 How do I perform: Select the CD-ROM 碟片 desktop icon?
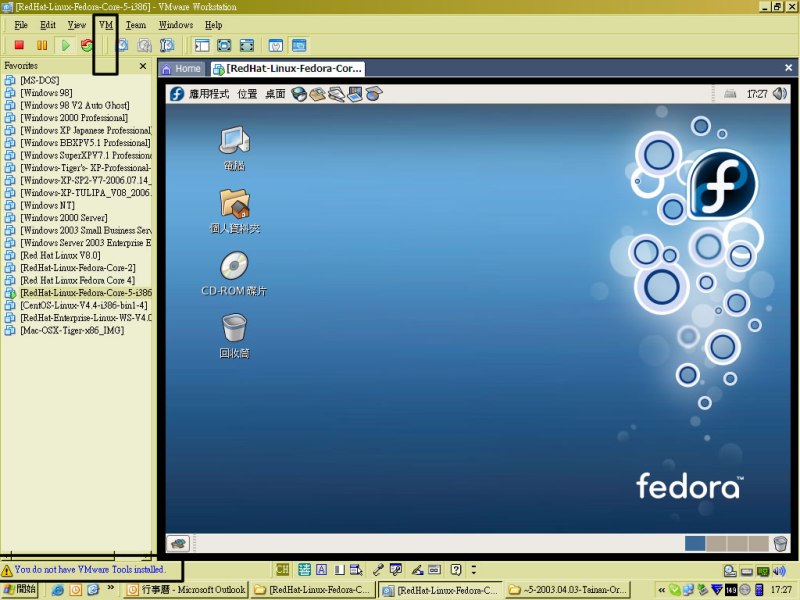pyautogui.click(x=234, y=273)
